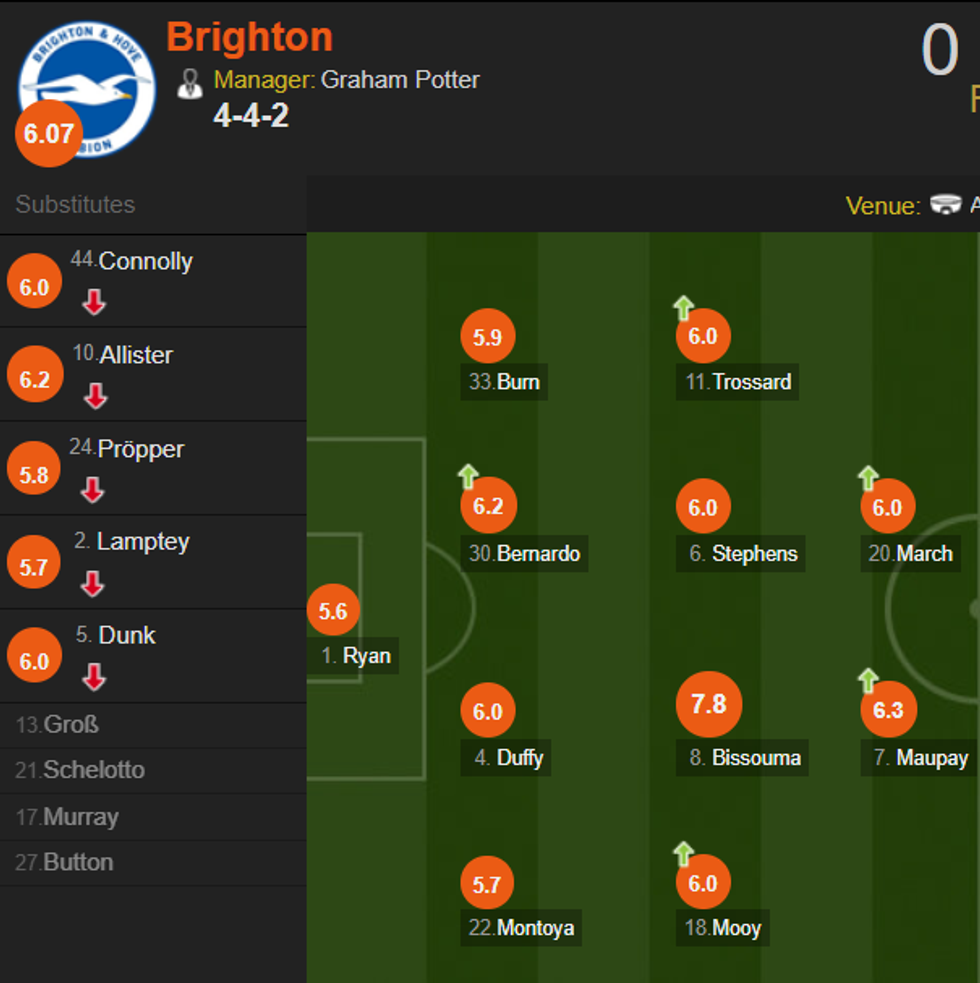
Task: Select substitute Allister in the list
Action: 136,355
